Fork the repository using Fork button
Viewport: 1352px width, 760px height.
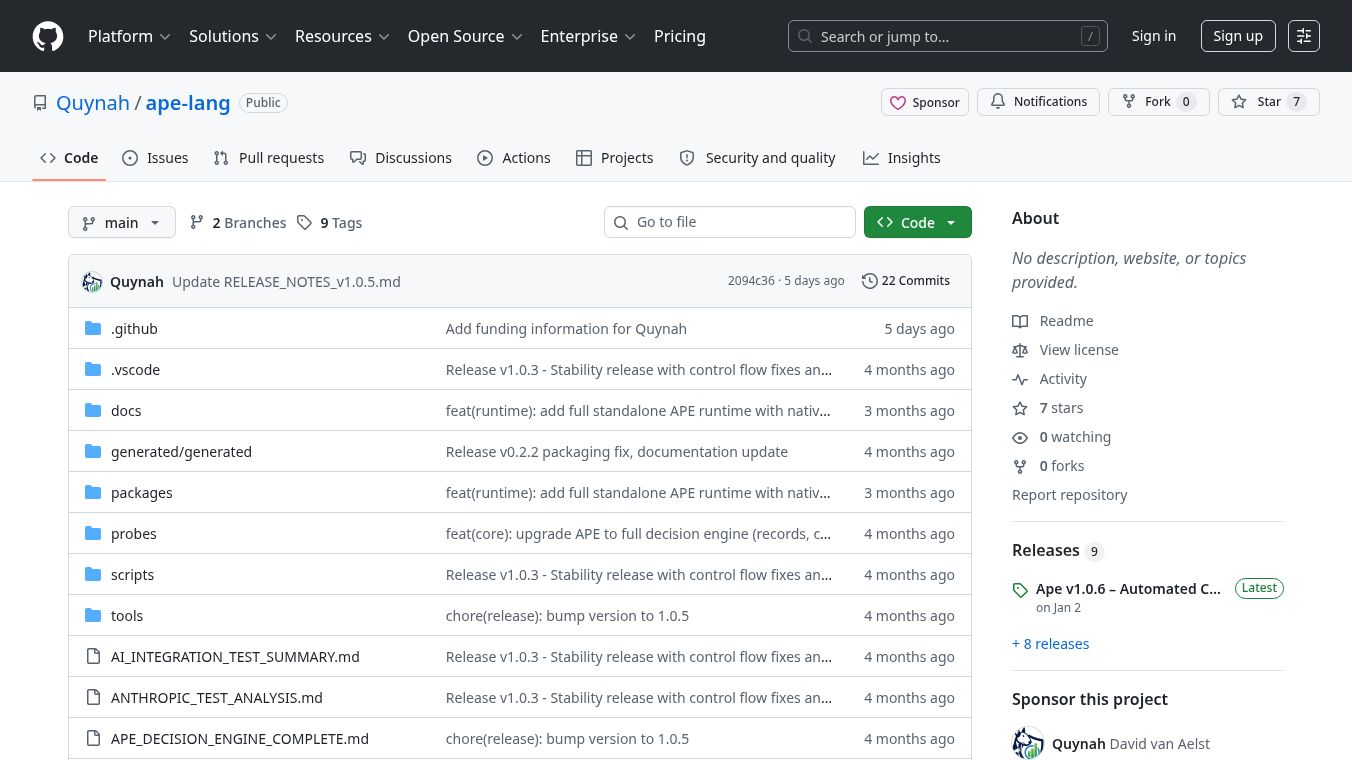[1158, 102]
